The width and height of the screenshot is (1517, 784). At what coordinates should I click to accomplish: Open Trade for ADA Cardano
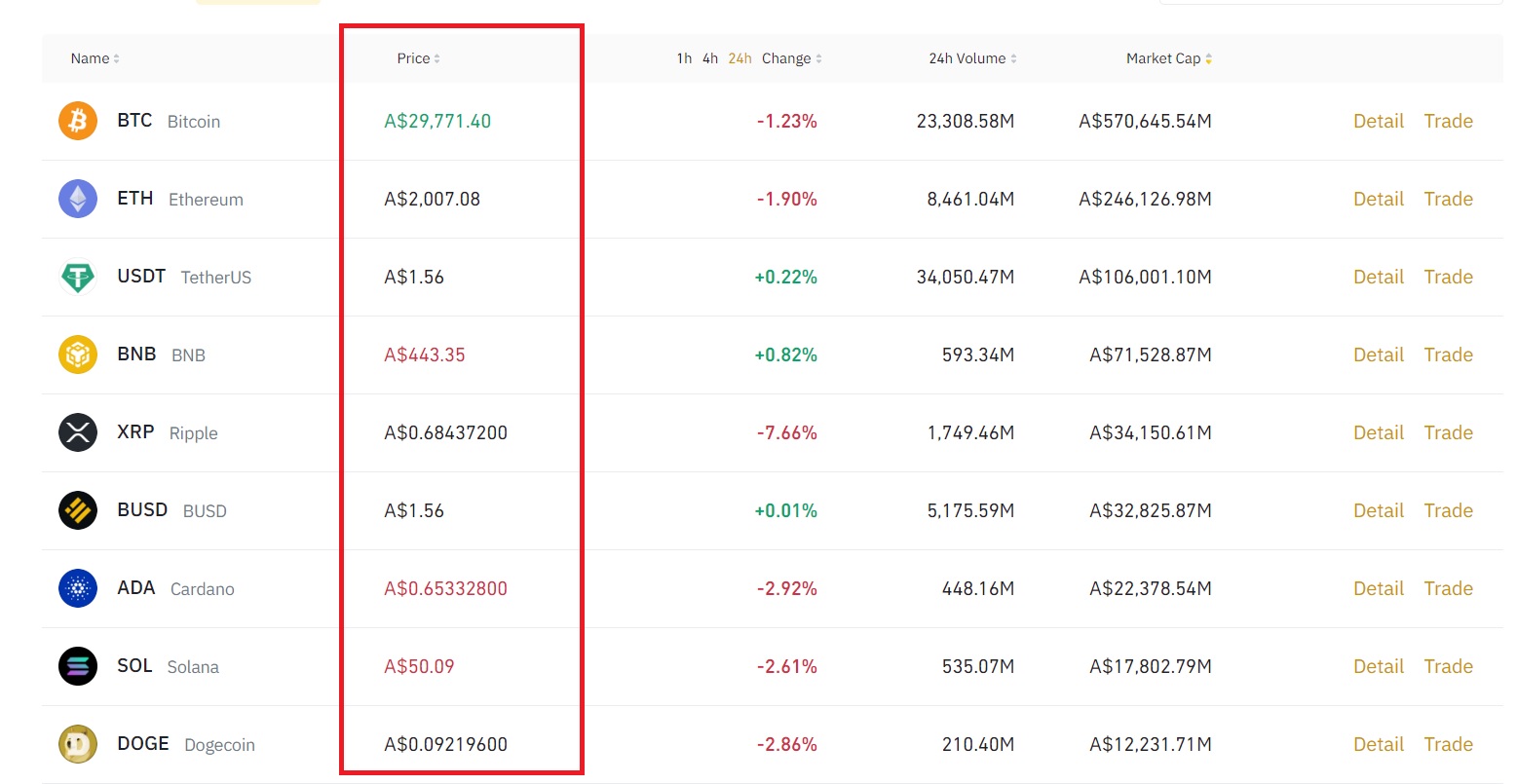coord(1448,588)
